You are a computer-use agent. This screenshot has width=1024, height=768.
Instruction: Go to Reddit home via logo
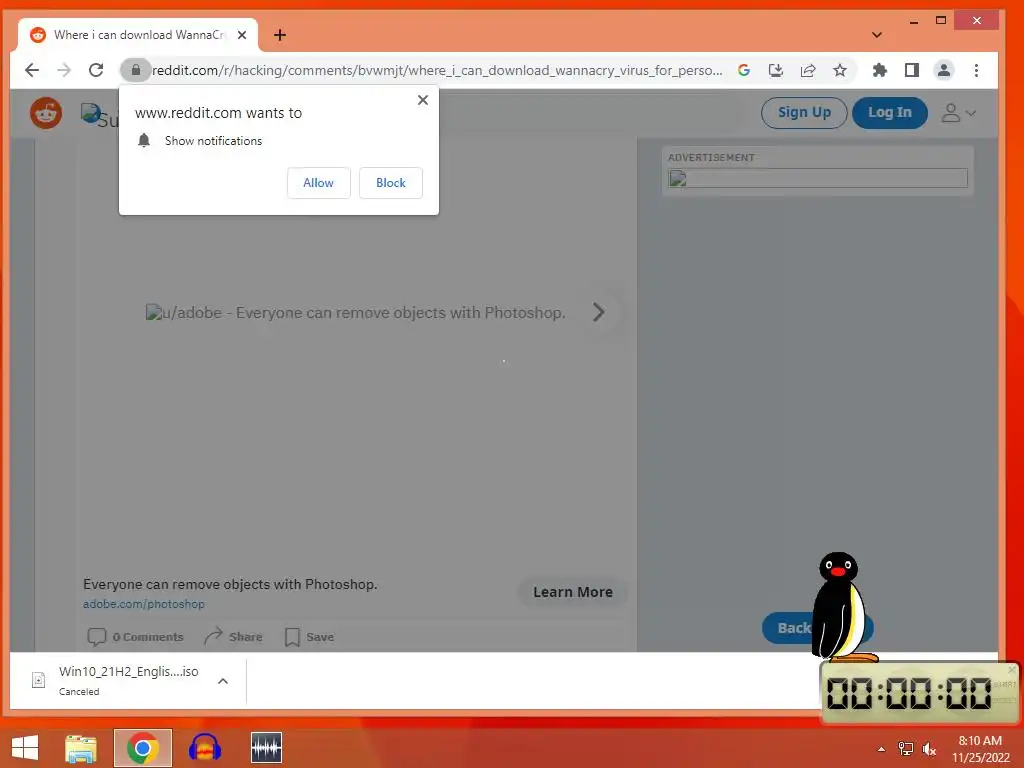pyautogui.click(x=46, y=113)
